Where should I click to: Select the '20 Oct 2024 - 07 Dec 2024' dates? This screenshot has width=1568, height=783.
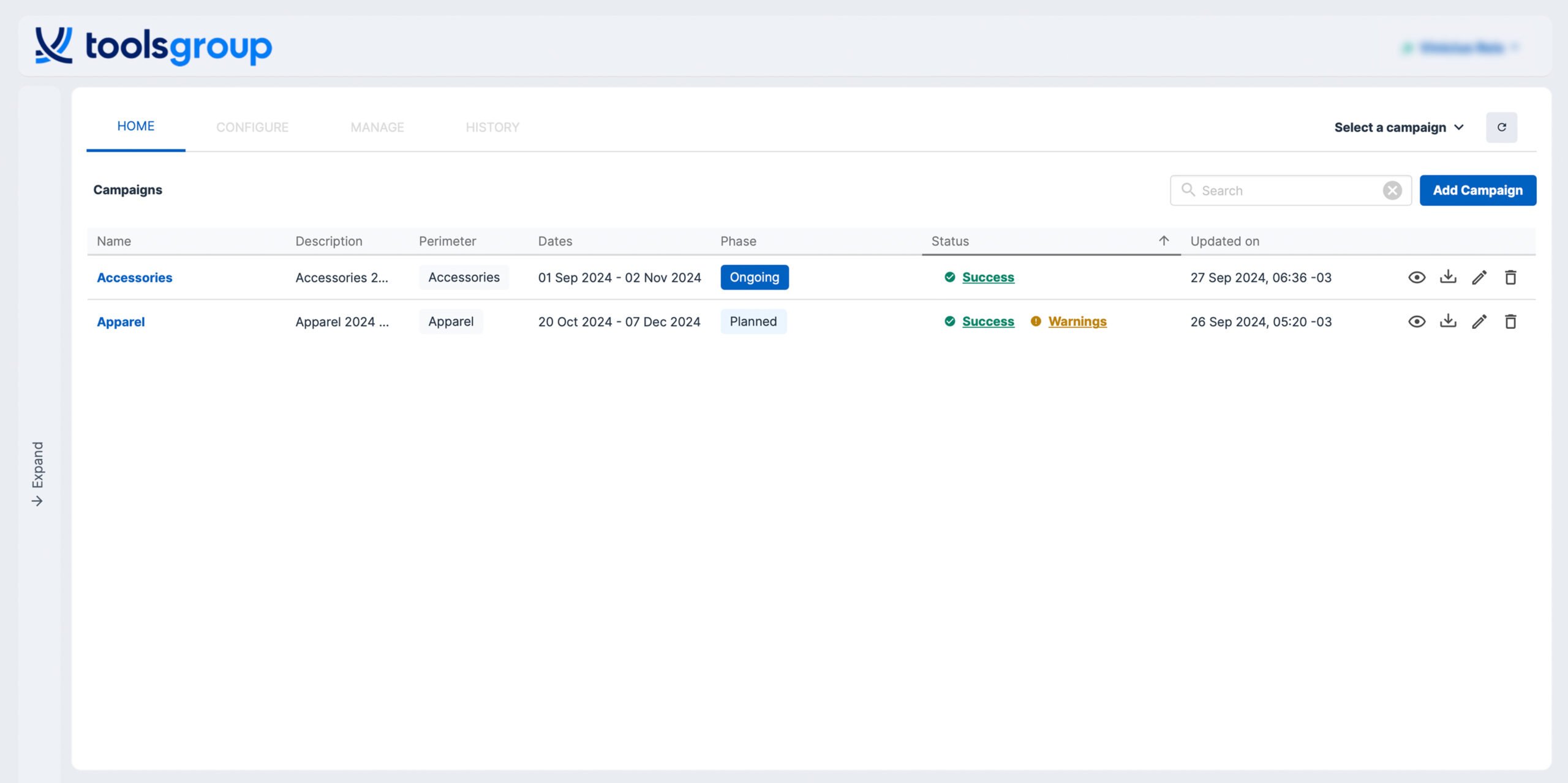pos(619,321)
